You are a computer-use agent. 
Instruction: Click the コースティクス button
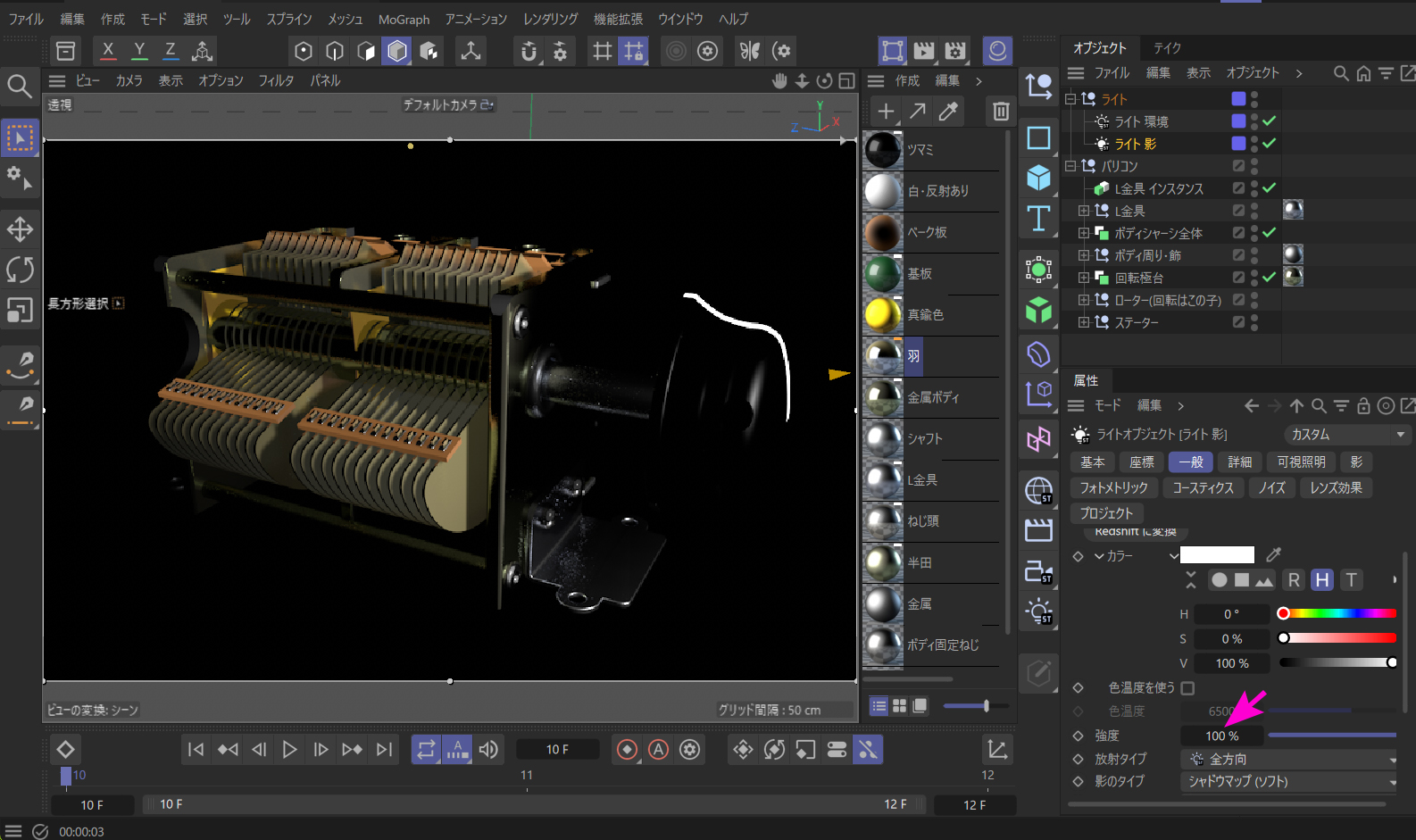[x=1203, y=487]
